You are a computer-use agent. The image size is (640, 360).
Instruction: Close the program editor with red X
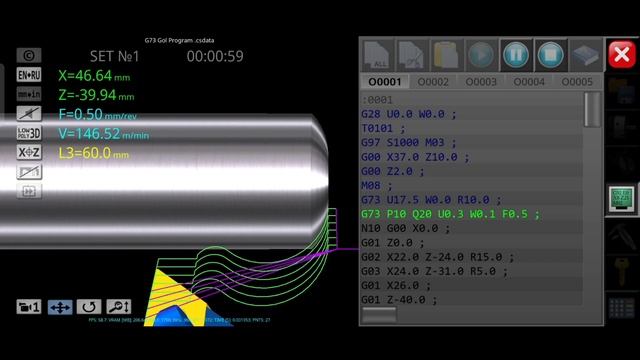click(x=622, y=54)
